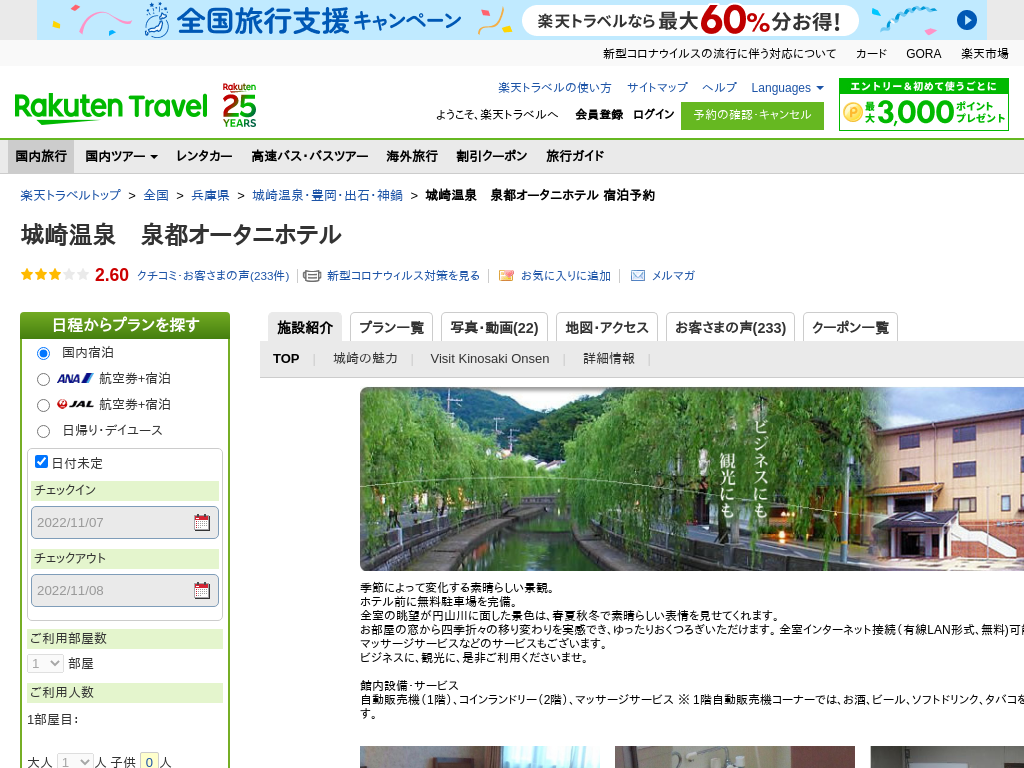Click the 会員登録 link
Viewport: 1024px width, 768px height.
click(599, 115)
